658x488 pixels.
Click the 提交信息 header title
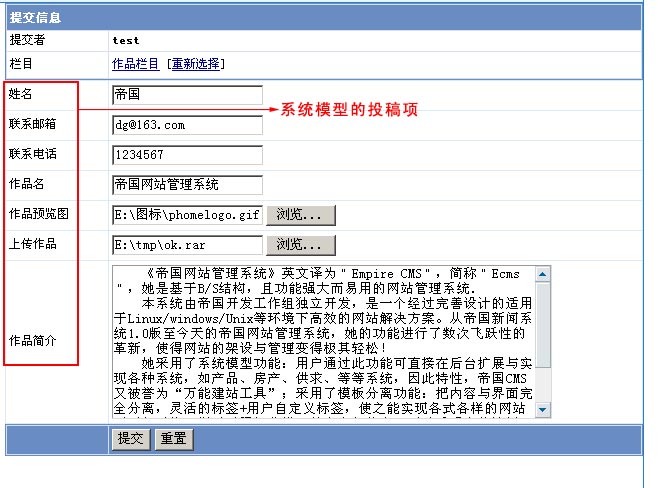click(38, 18)
